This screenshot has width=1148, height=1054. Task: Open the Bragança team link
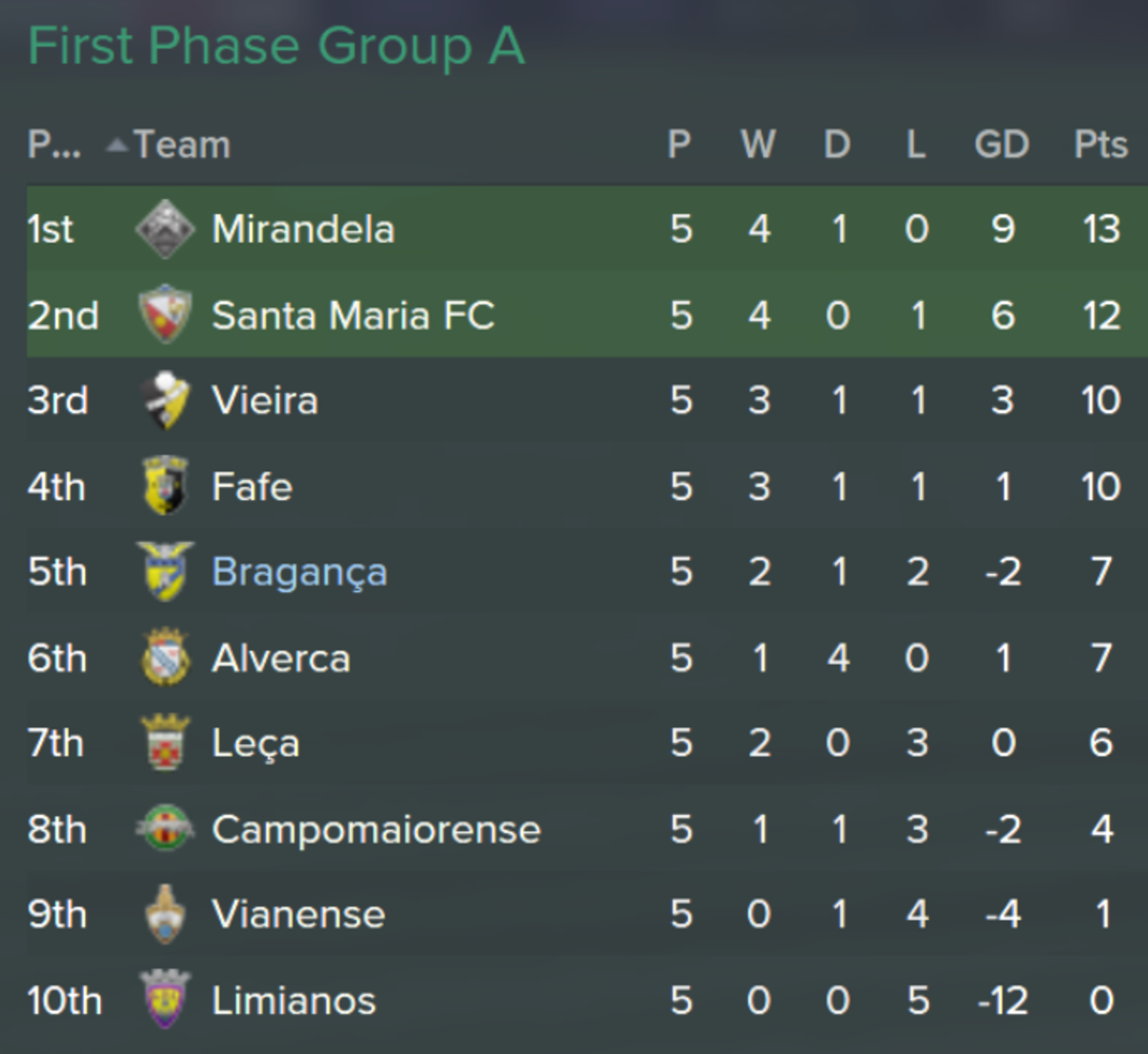pyautogui.click(x=299, y=573)
